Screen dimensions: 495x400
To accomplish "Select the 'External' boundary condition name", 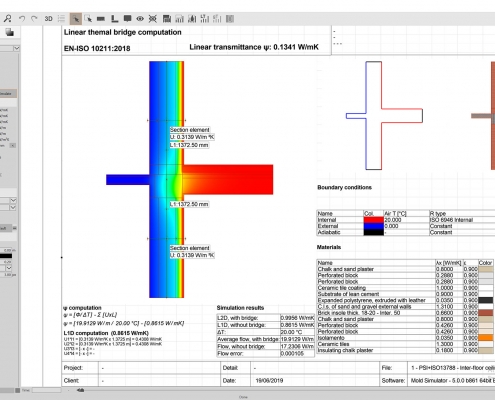I will 328,226.
